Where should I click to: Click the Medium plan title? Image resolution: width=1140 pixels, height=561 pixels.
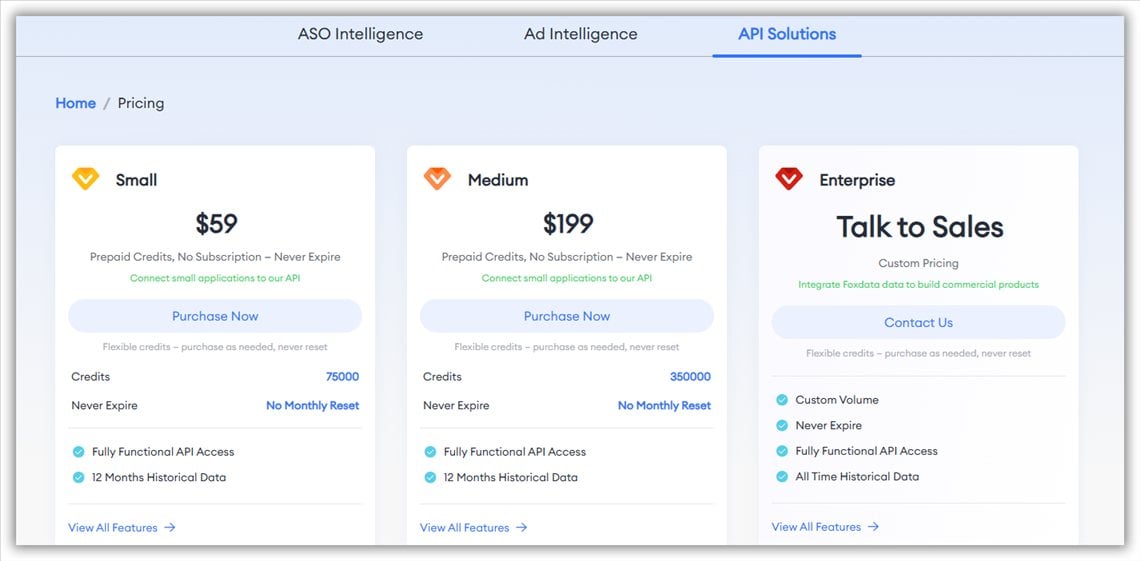(x=498, y=179)
